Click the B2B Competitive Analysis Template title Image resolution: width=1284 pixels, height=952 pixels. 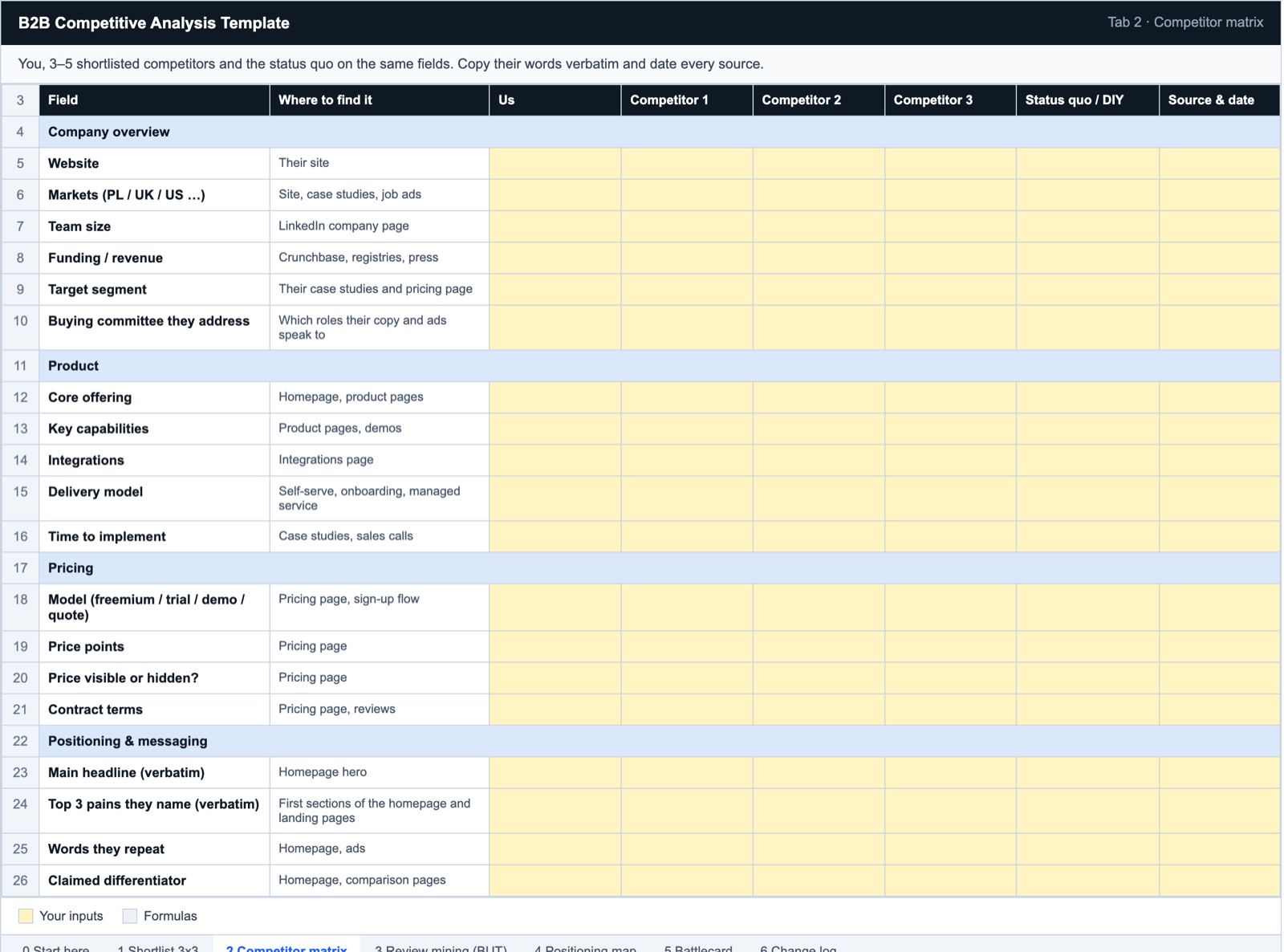tap(154, 23)
